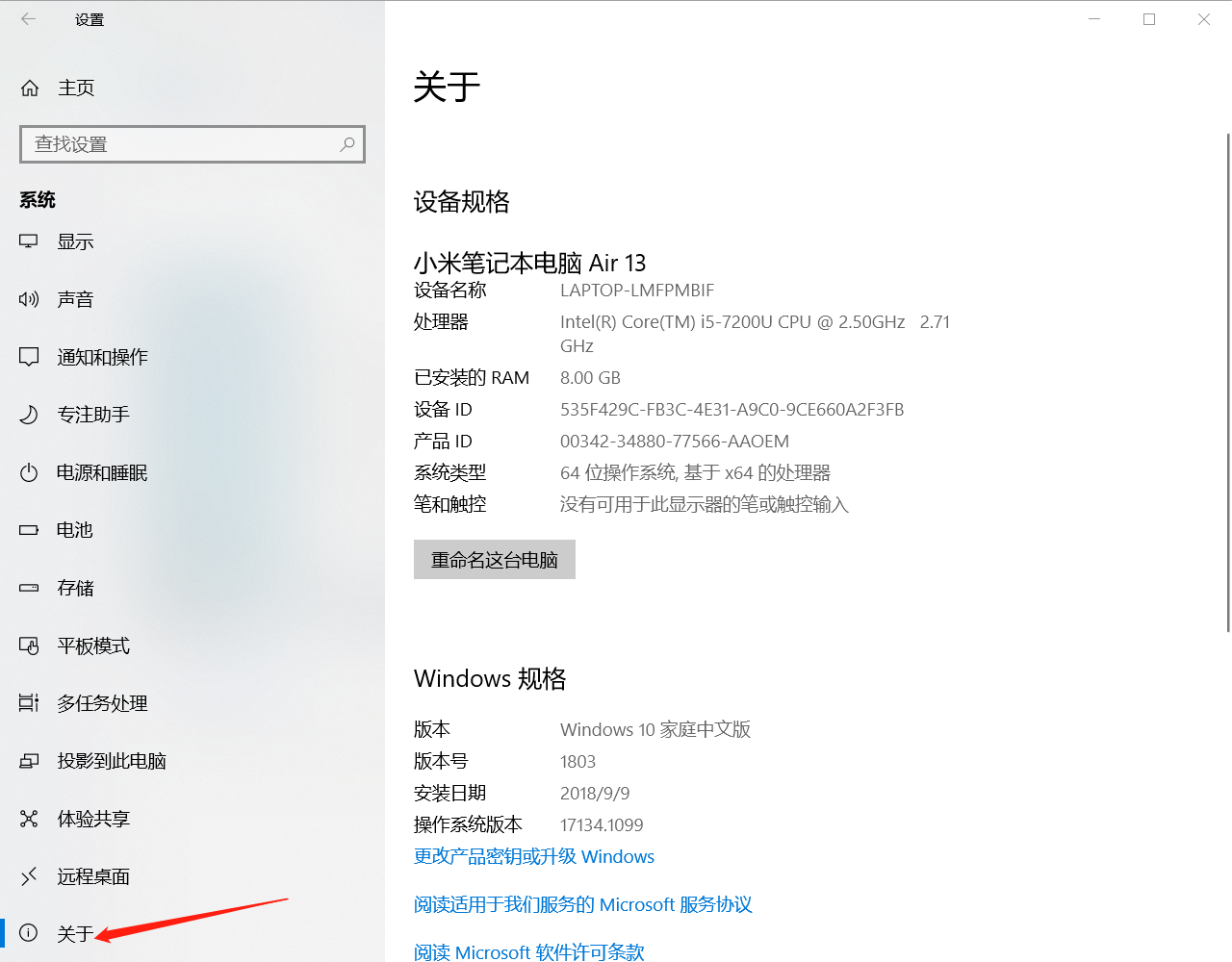This screenshot has height=962, width=1232.
Task: Open change product key link (更改产品密钥或升级 Windows)
Action: point(533,856)
